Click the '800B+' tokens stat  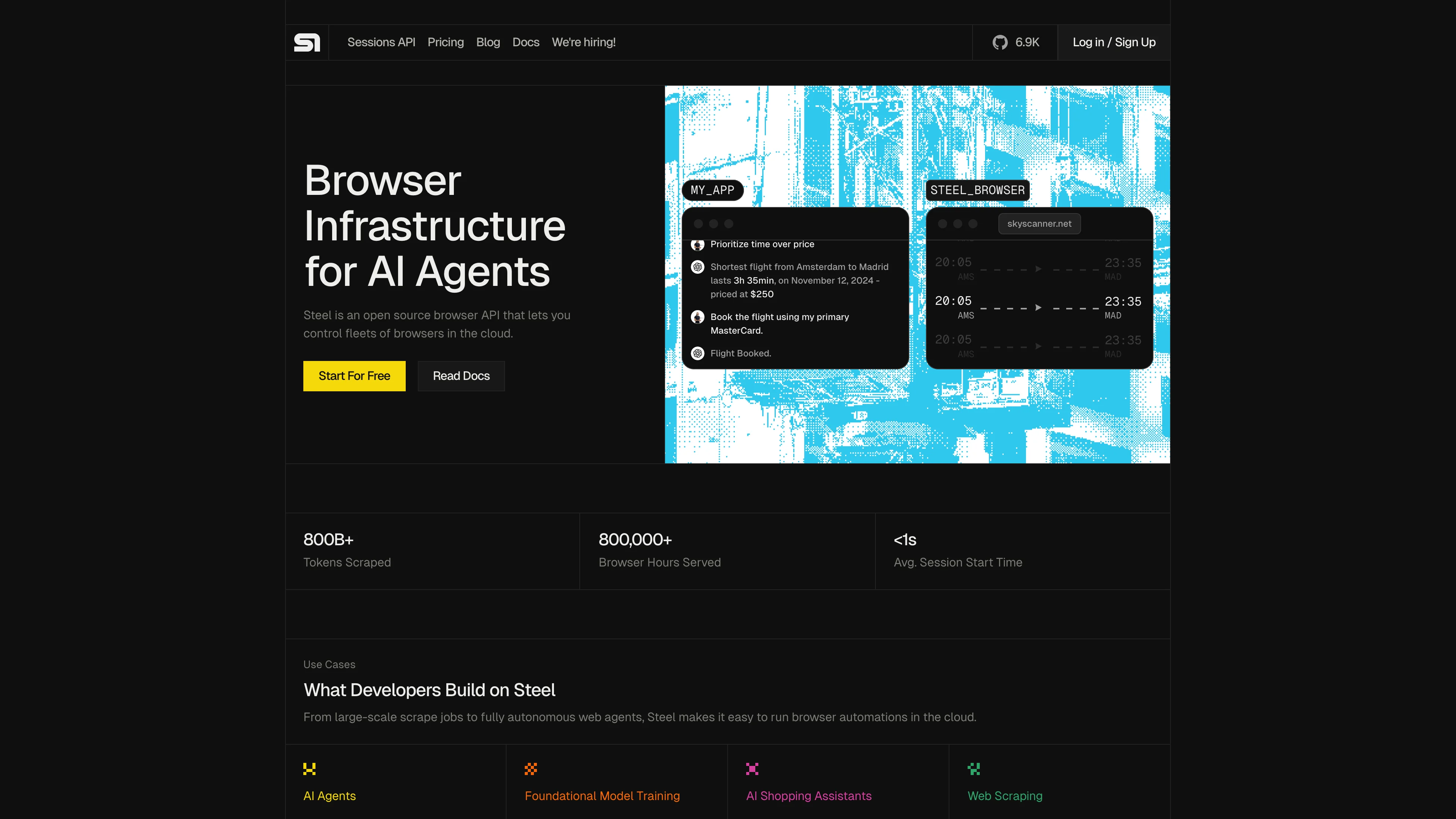point(328,540)
